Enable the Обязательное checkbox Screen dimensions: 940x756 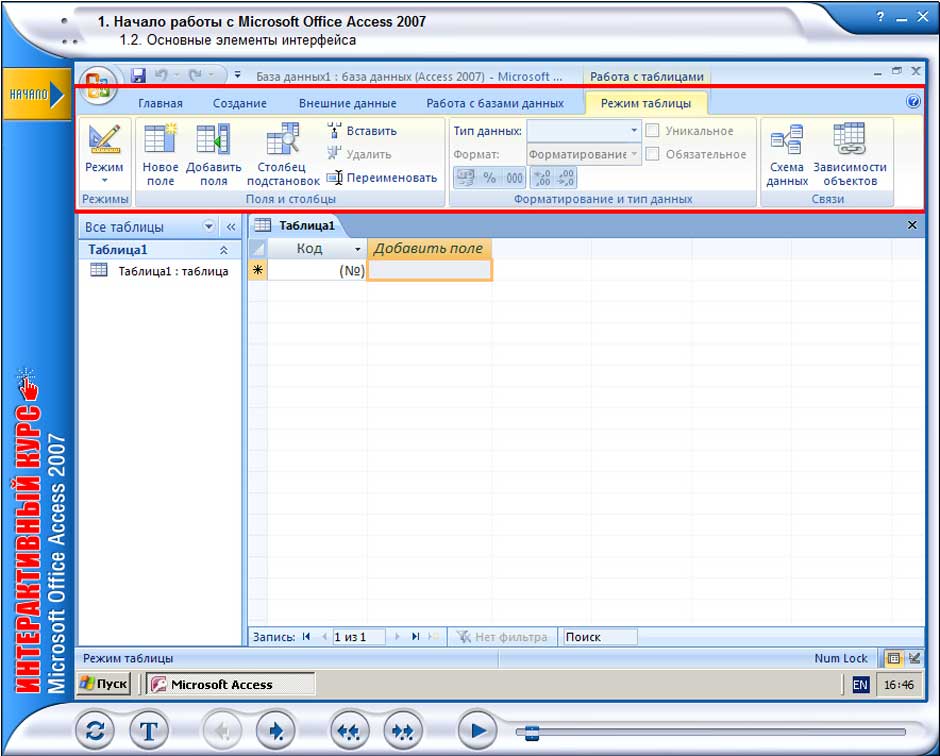click(x=652, y=154)
